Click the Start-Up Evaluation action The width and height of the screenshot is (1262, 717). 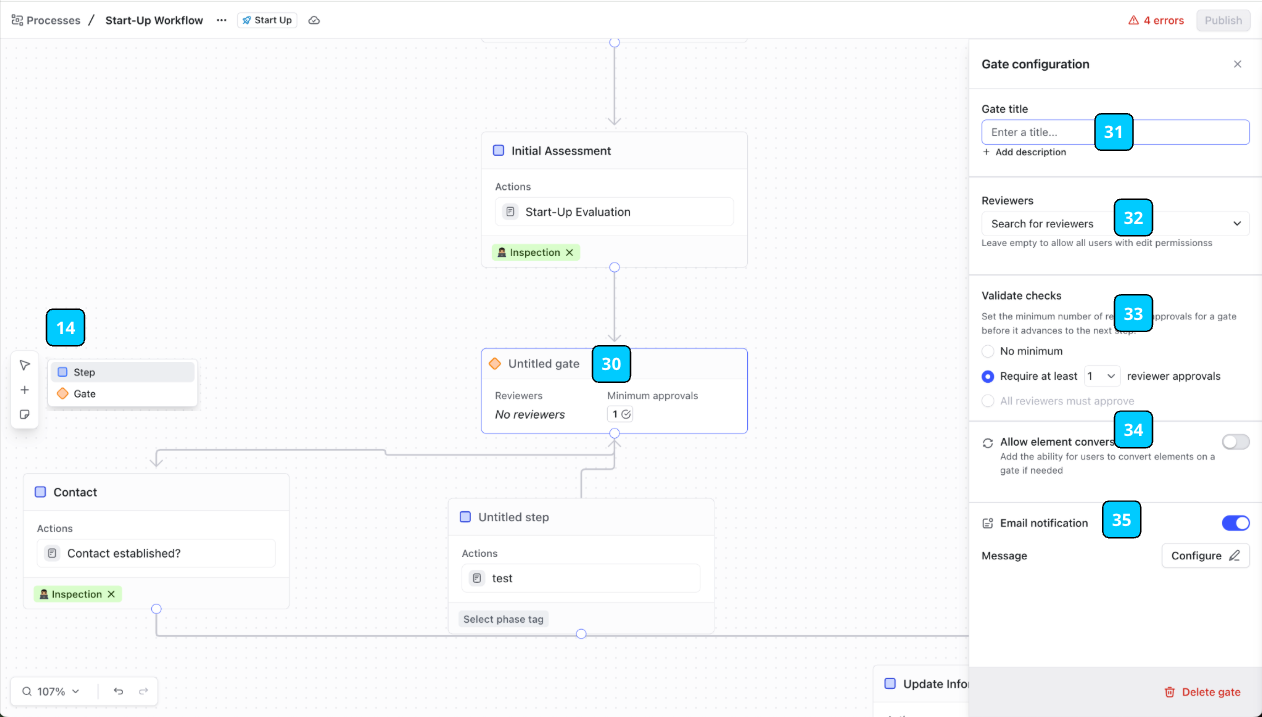[614, 212]
